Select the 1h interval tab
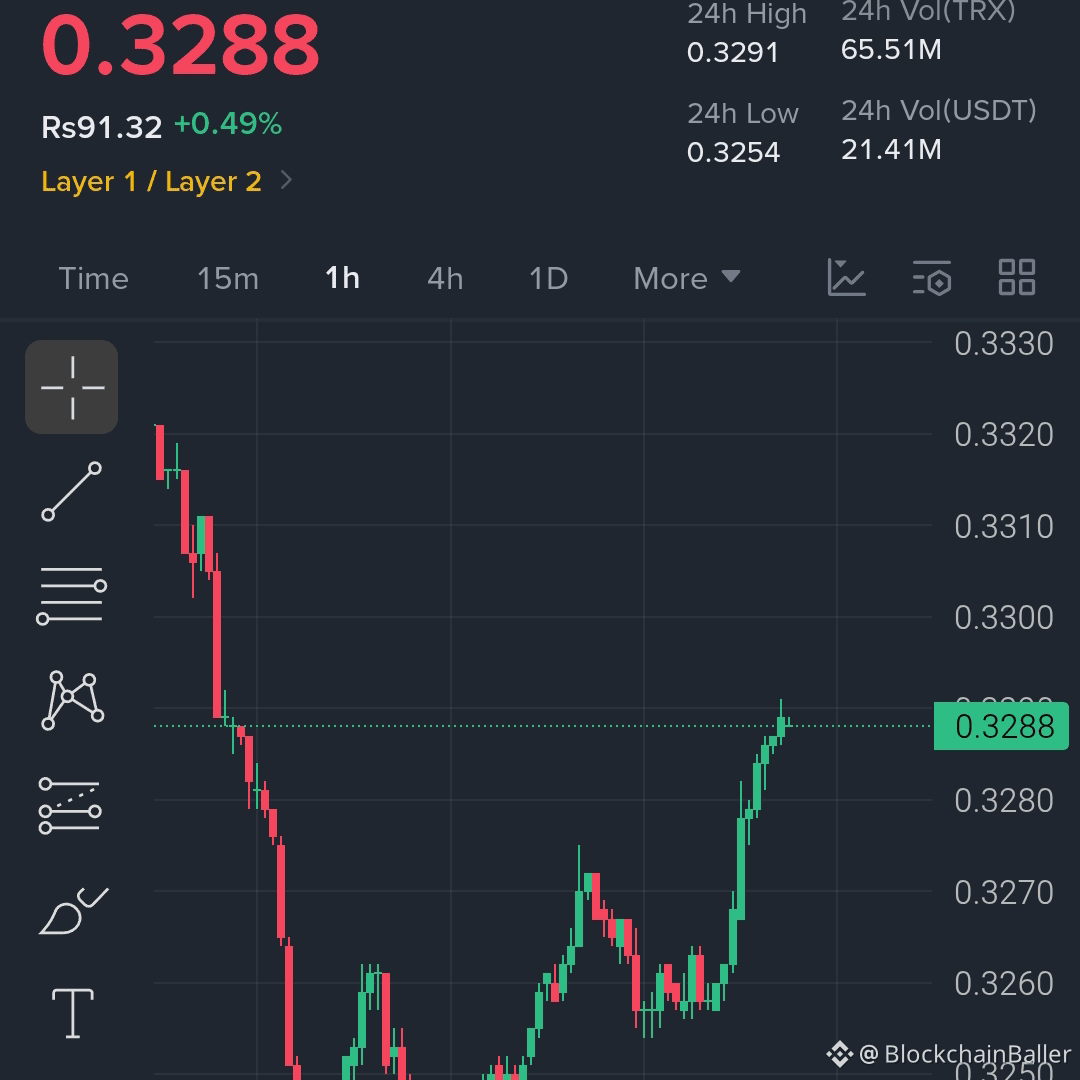The image size is (1080, 1080). coord(342,278)
